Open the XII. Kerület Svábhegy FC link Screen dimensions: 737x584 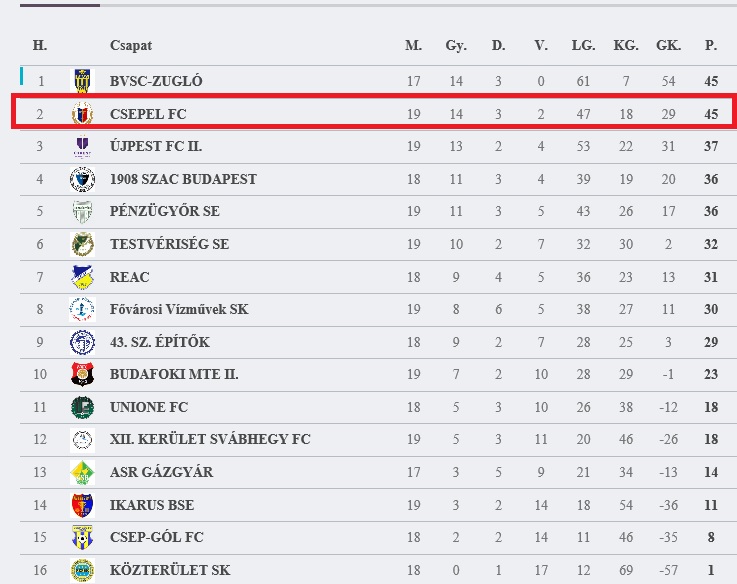tap(210, 439)
